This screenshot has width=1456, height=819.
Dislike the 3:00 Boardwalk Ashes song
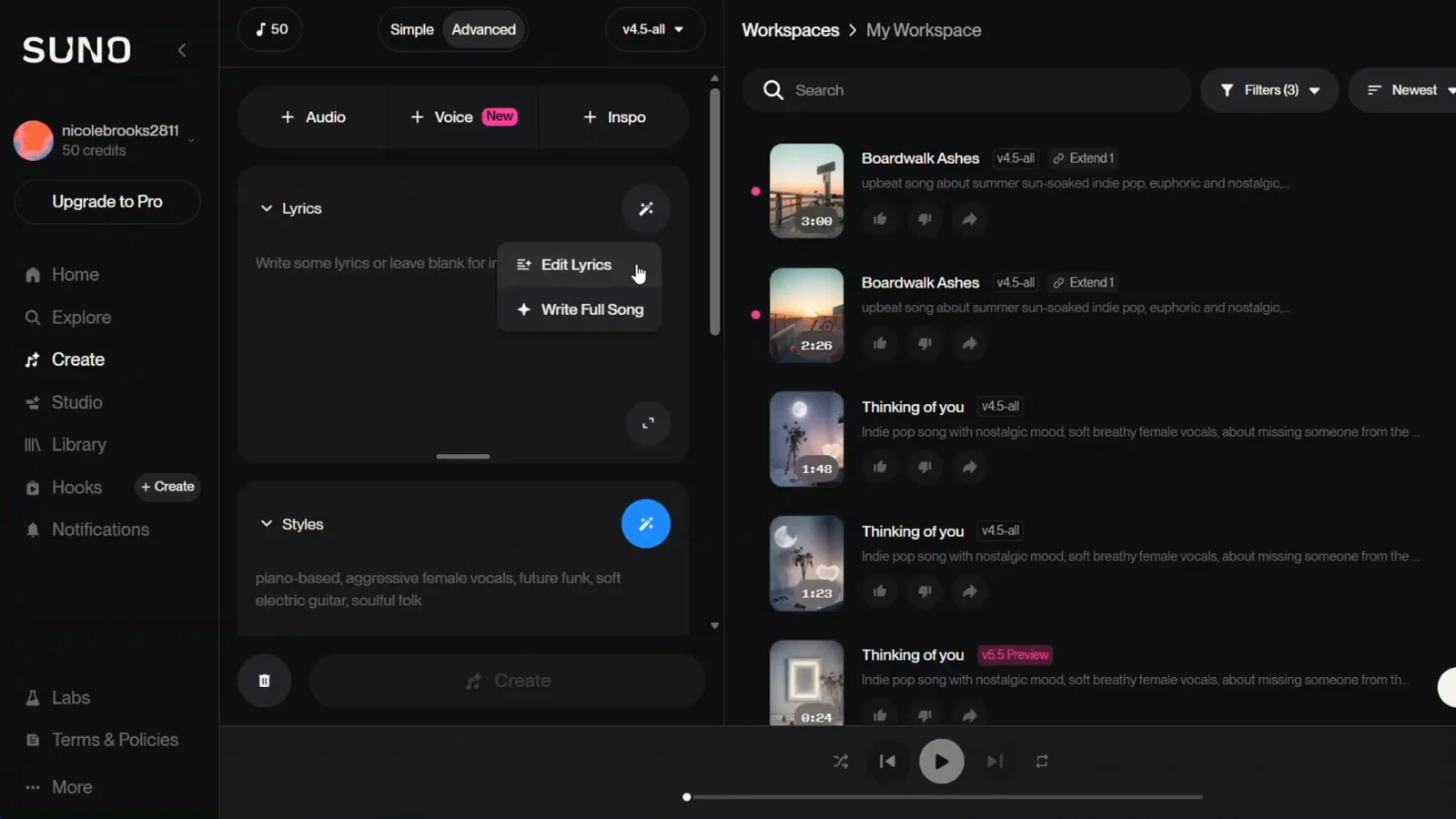click(x=925, y=219)
